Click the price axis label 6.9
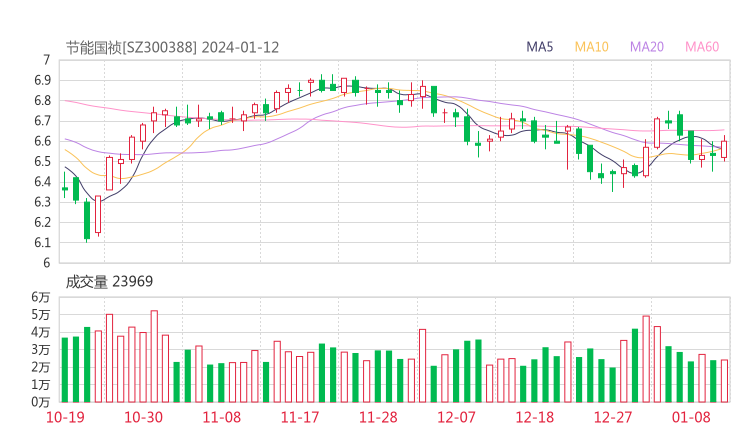Viewport: 740px width, 440px height. coord(42,80)
